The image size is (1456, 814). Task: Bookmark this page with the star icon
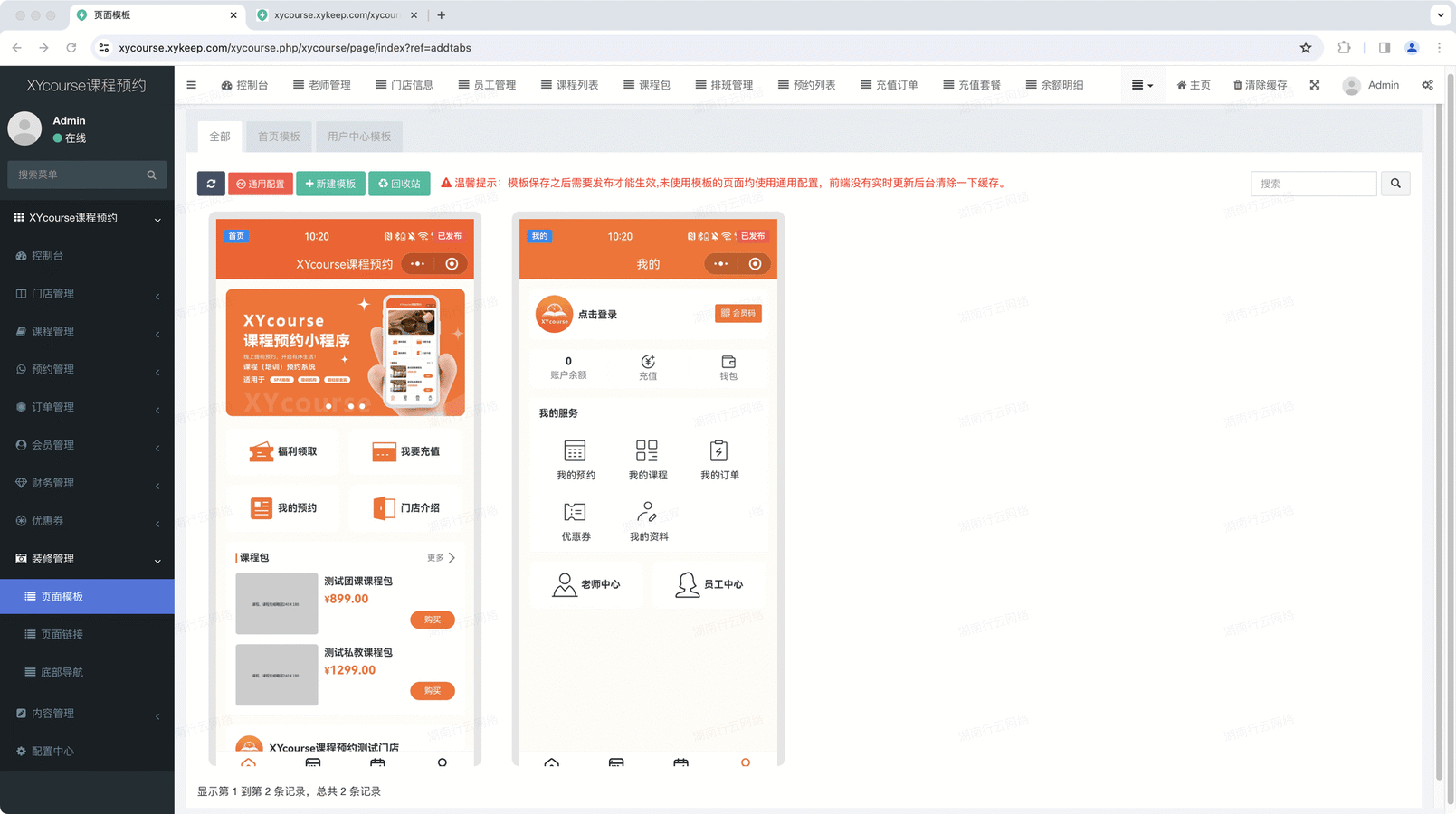click(x=1305, y=48)
